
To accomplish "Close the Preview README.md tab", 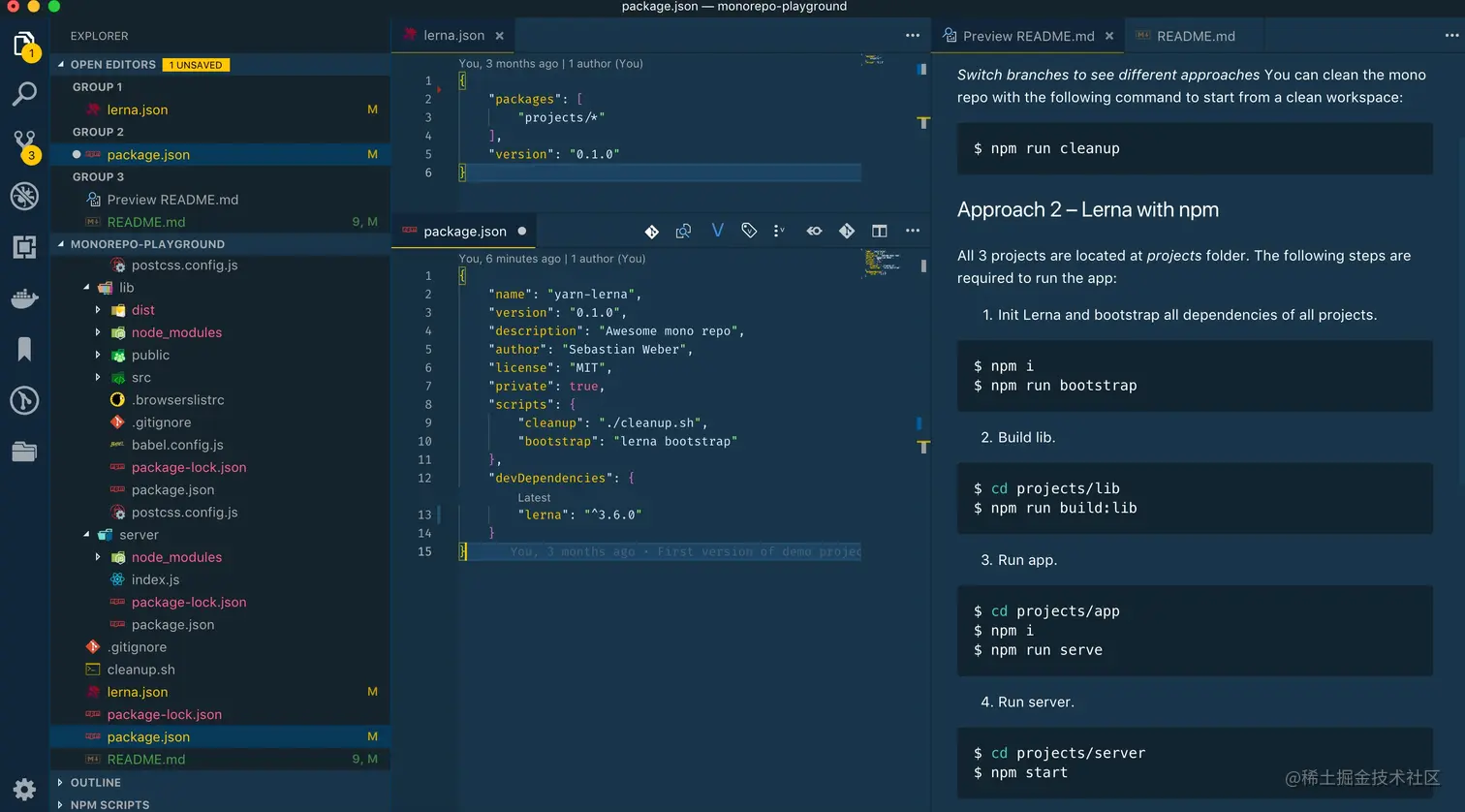I will click(x=1109, y=36).
